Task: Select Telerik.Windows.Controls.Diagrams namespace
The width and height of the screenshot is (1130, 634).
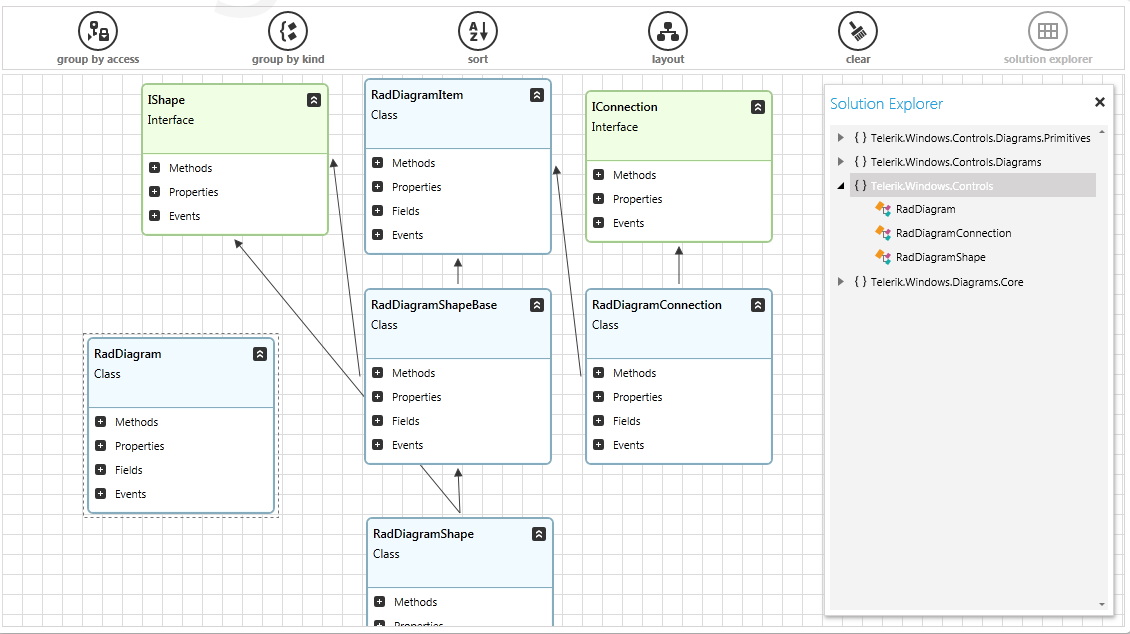Action: 956,162
